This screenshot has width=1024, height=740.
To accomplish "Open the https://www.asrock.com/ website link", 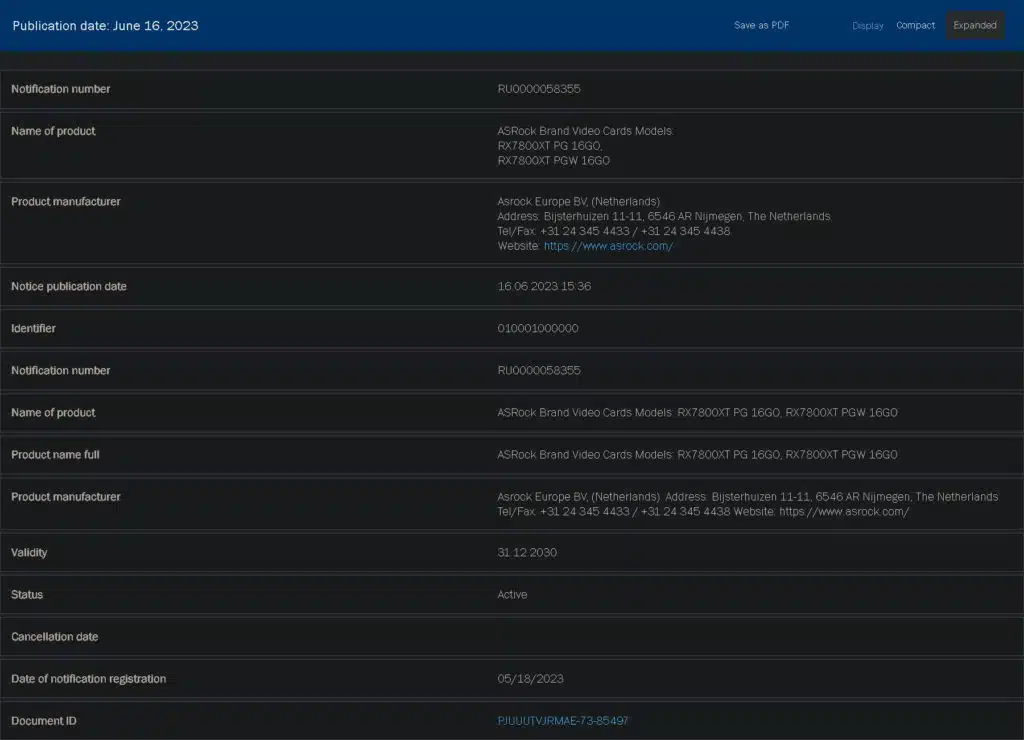I will click(608, 246).
